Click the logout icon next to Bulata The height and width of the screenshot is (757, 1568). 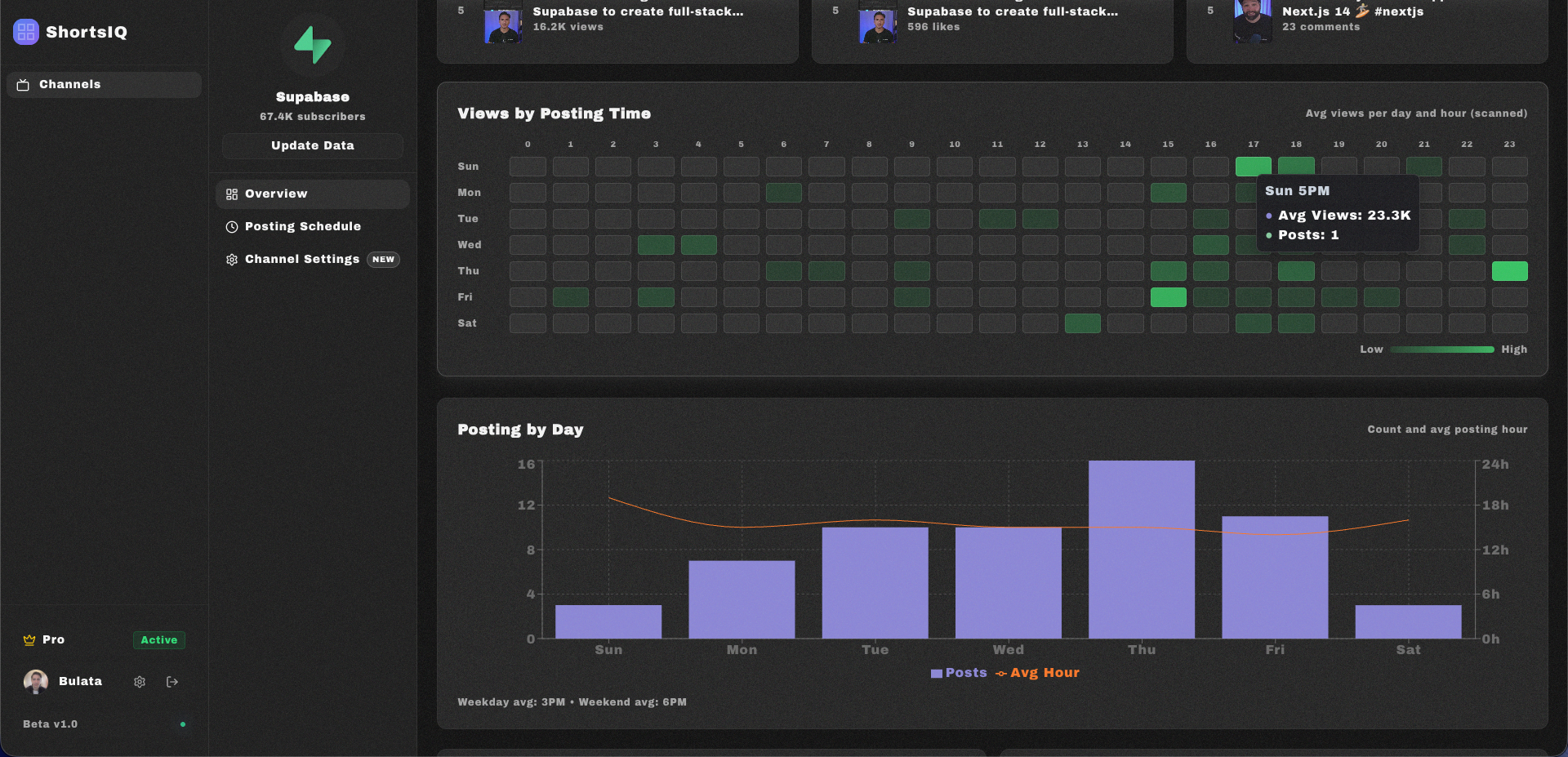(x=172, y=682)
